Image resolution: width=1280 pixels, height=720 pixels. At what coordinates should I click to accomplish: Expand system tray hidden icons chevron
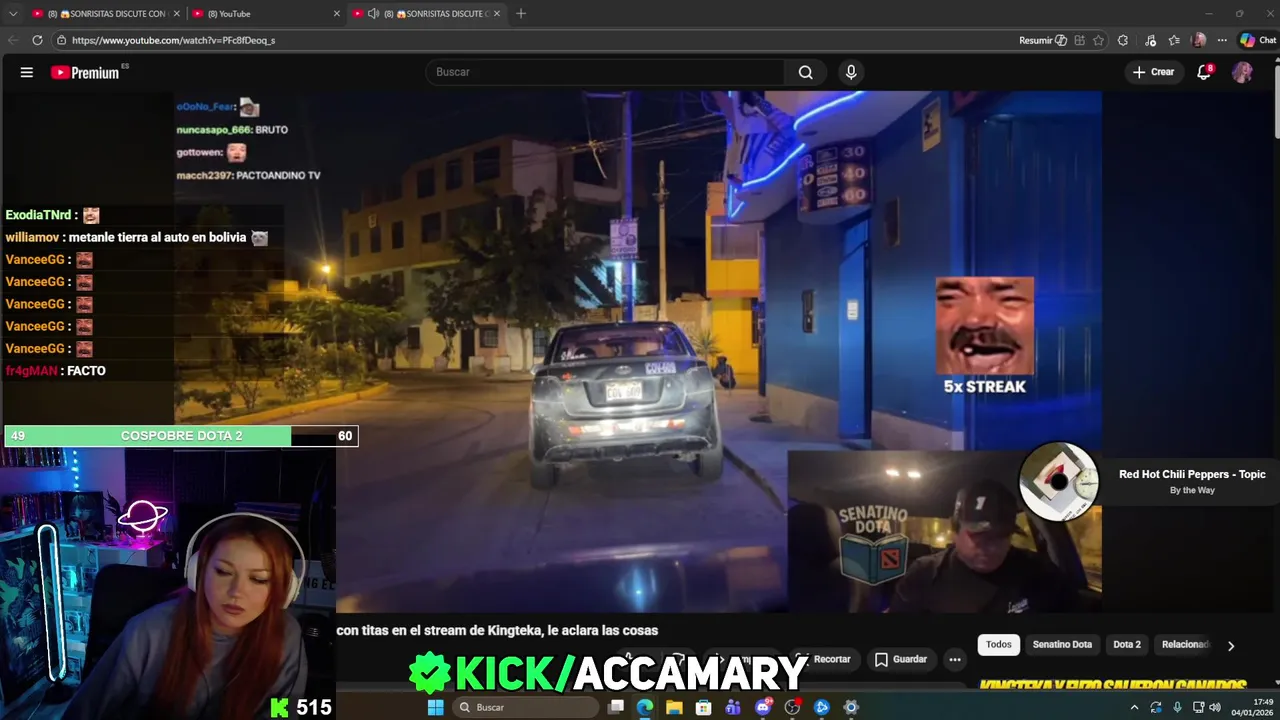tap(1134, 707)
